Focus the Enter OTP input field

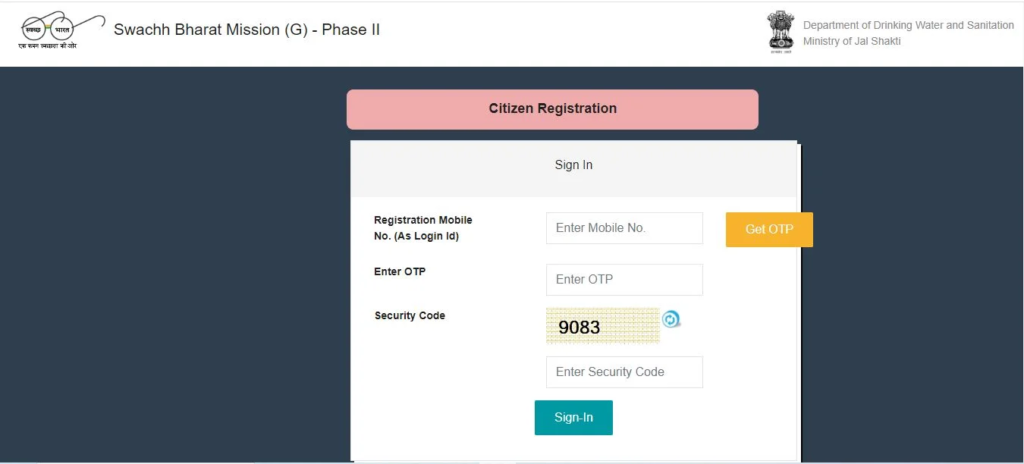point(624,280)
